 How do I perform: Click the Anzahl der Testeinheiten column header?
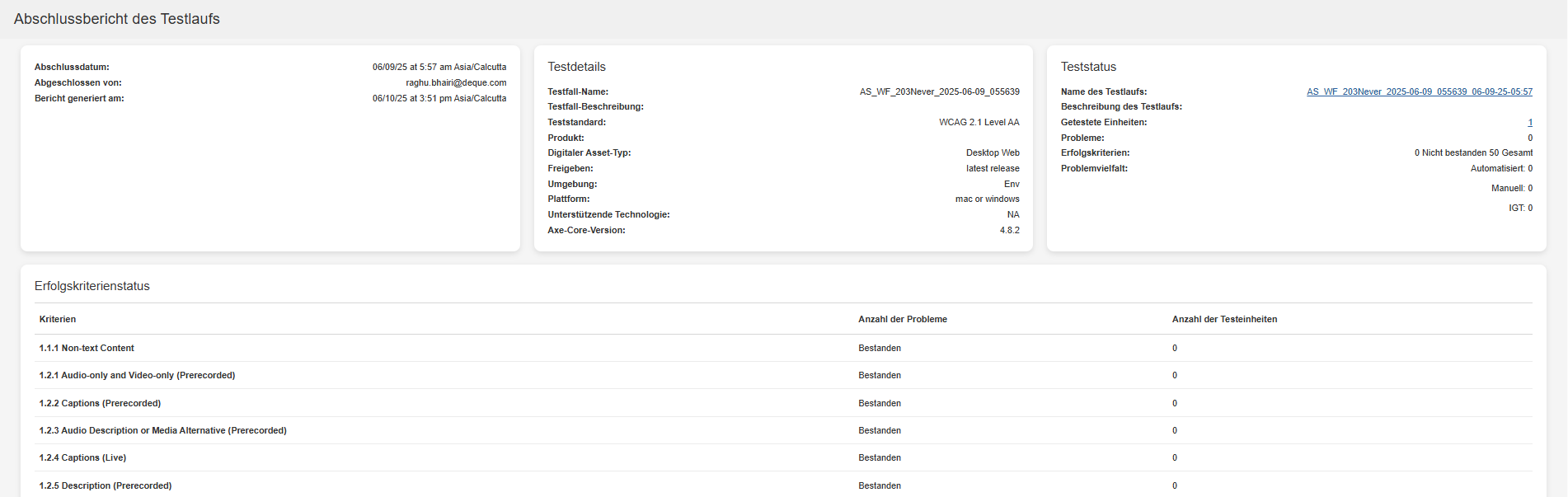click(x=1224, y=319)
